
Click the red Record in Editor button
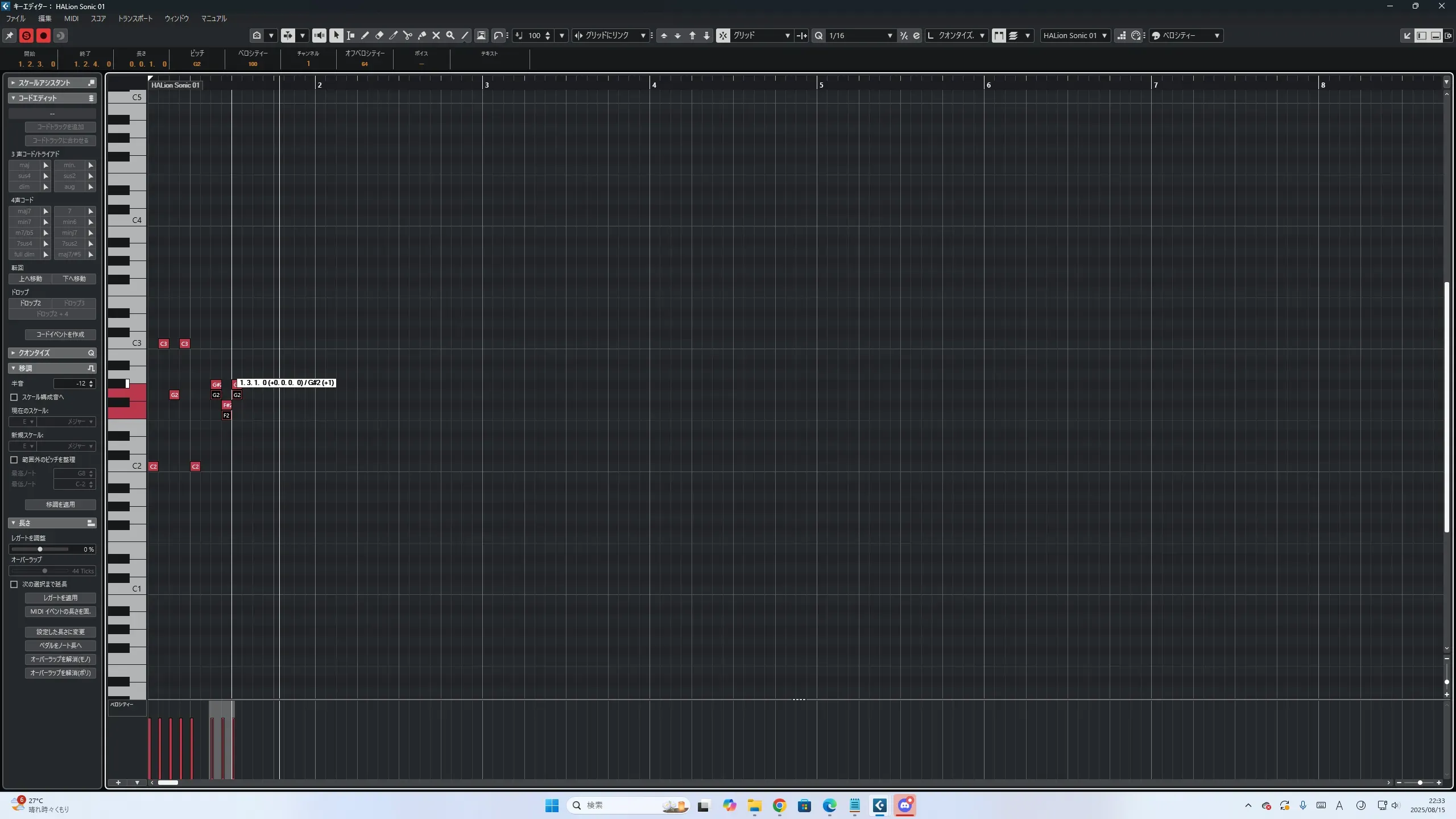(x=43, y=35)
